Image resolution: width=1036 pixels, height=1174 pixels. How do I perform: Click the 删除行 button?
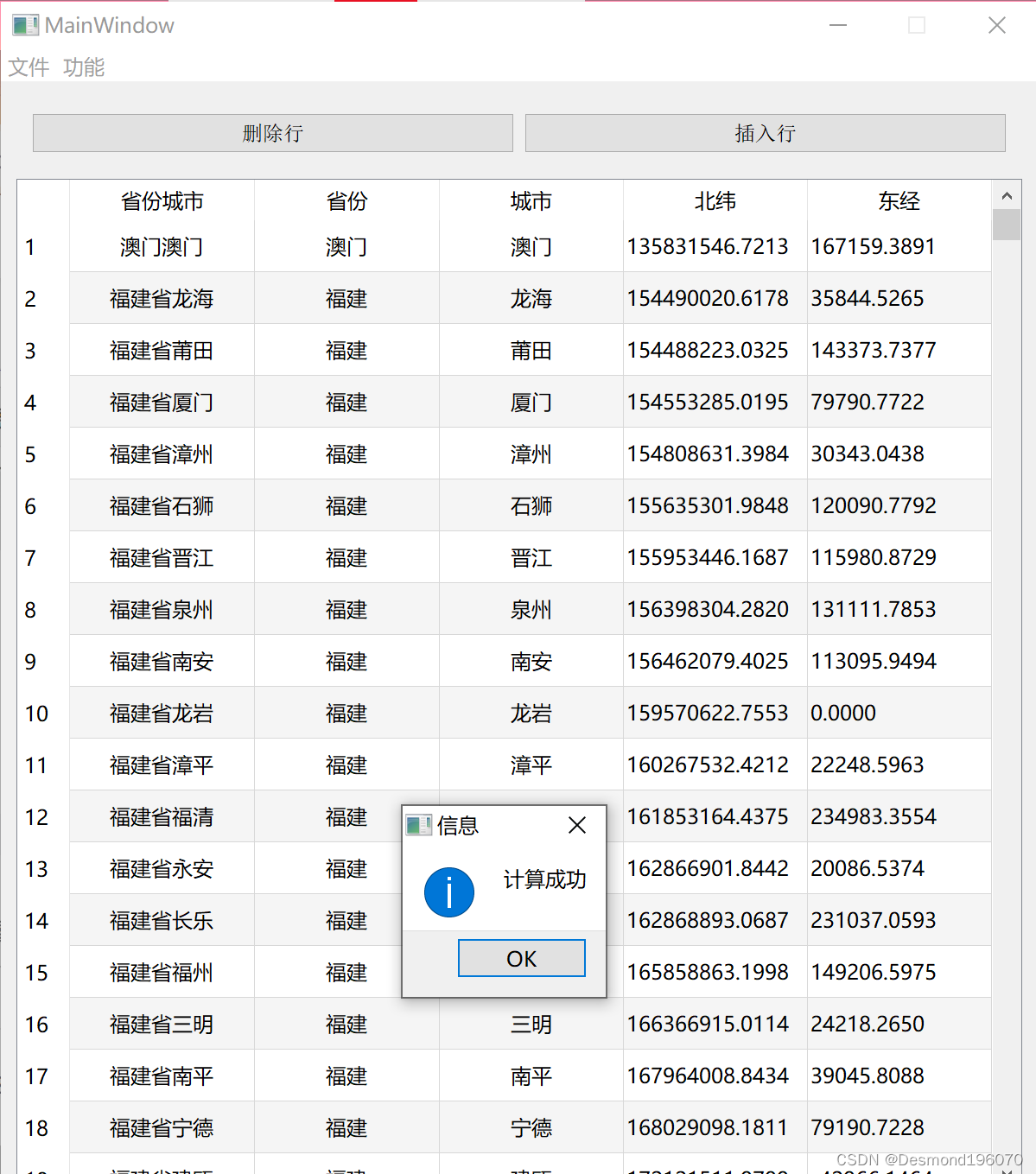tap(272, 133)
